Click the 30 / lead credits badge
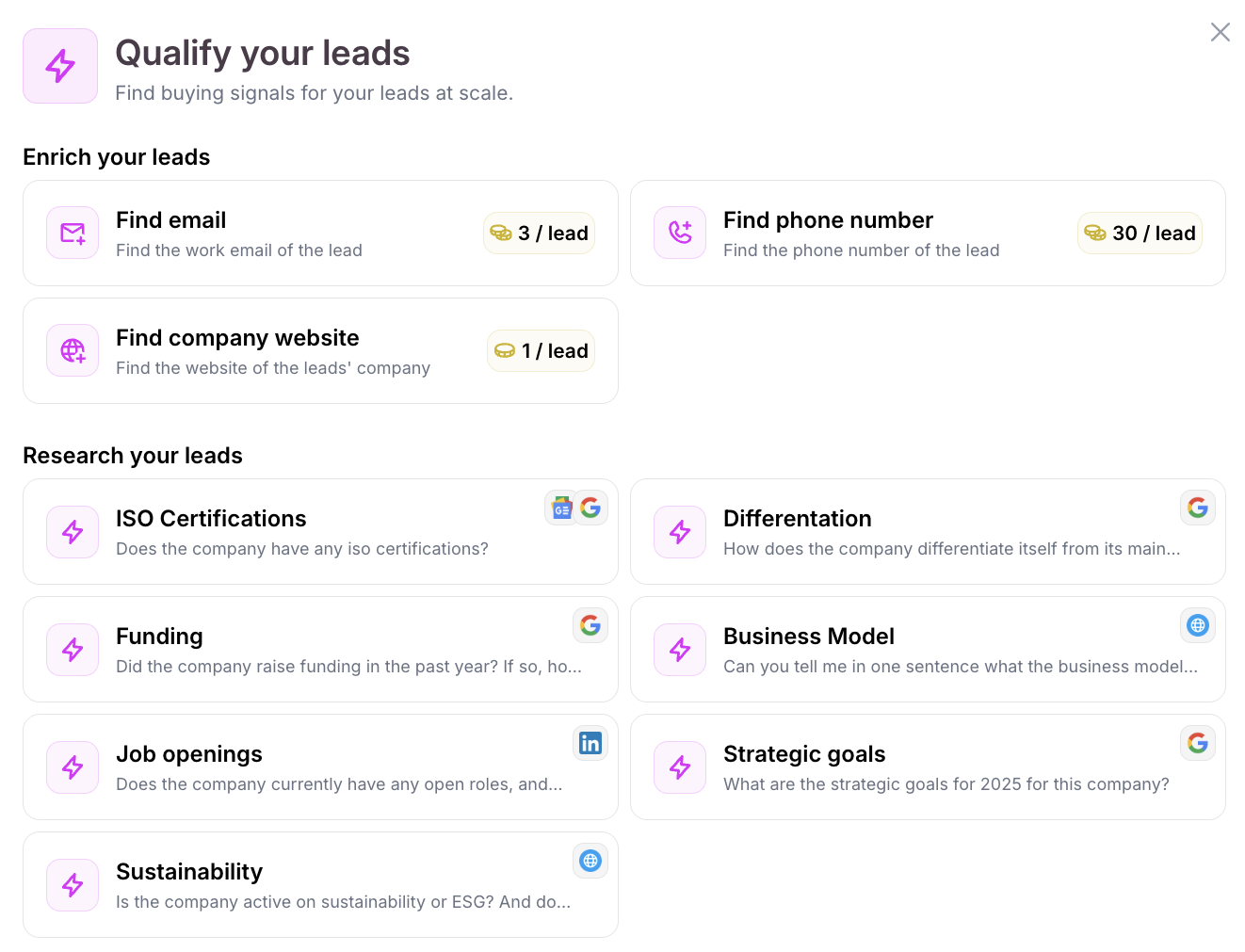 [1140, 234]
